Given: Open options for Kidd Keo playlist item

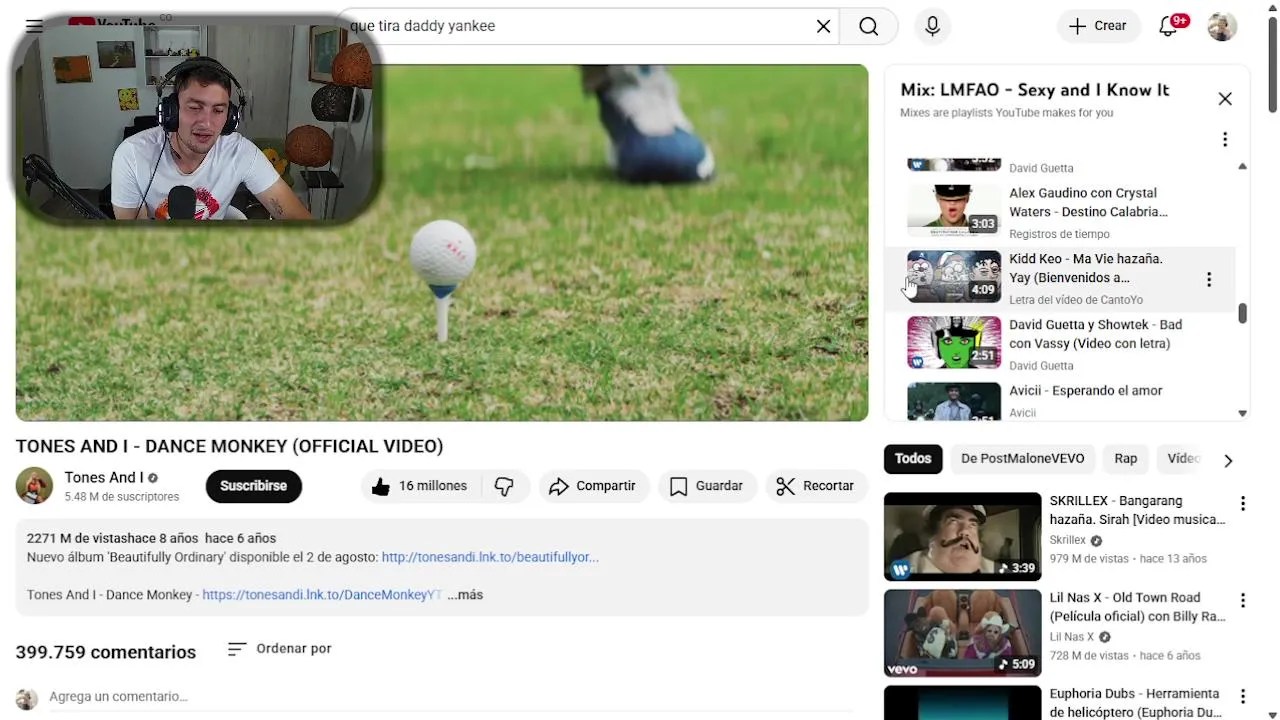Looking at the screenshot, I should 1209,279.
